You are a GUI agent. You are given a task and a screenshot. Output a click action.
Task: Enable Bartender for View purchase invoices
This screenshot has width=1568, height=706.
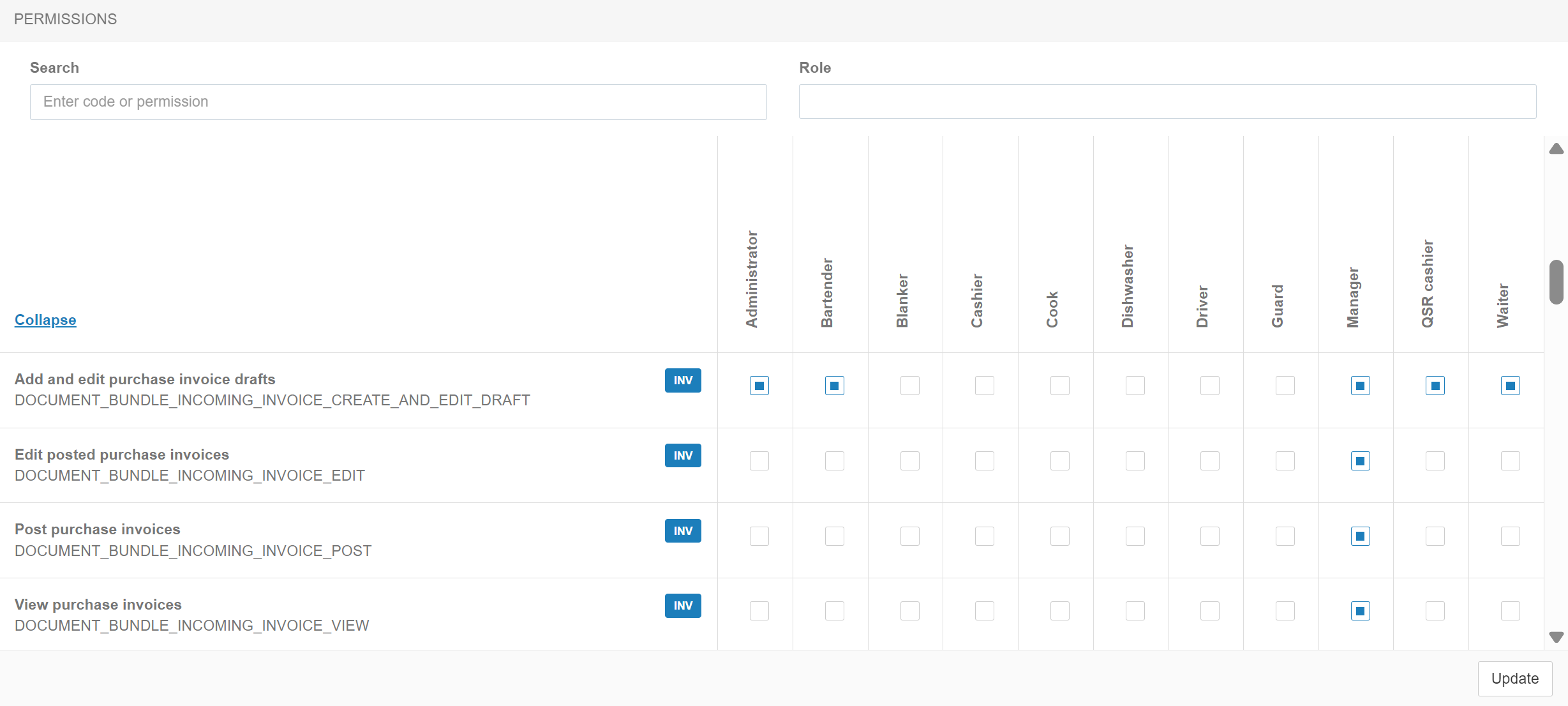coord(834,611)
